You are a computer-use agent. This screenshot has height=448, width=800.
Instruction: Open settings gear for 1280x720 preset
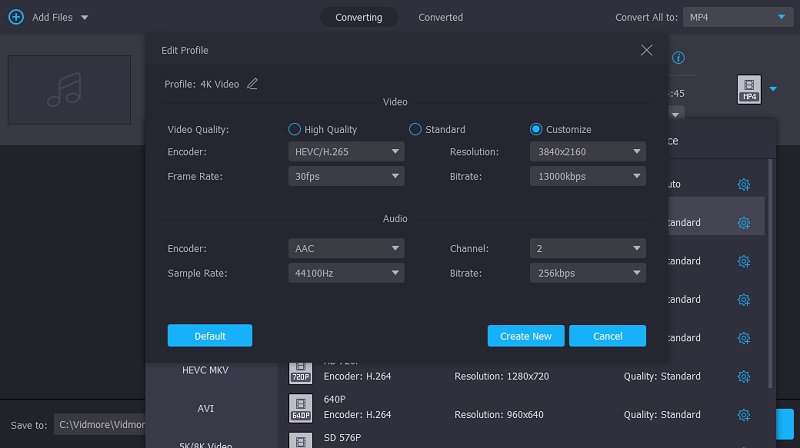point(743,376)
